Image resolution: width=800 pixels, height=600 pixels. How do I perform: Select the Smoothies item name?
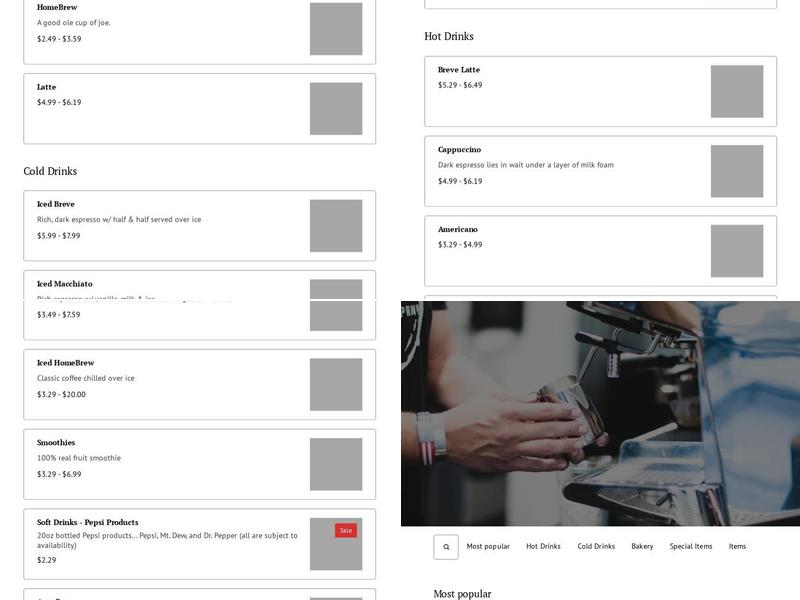pyautogui.click(x=56, y=443)
